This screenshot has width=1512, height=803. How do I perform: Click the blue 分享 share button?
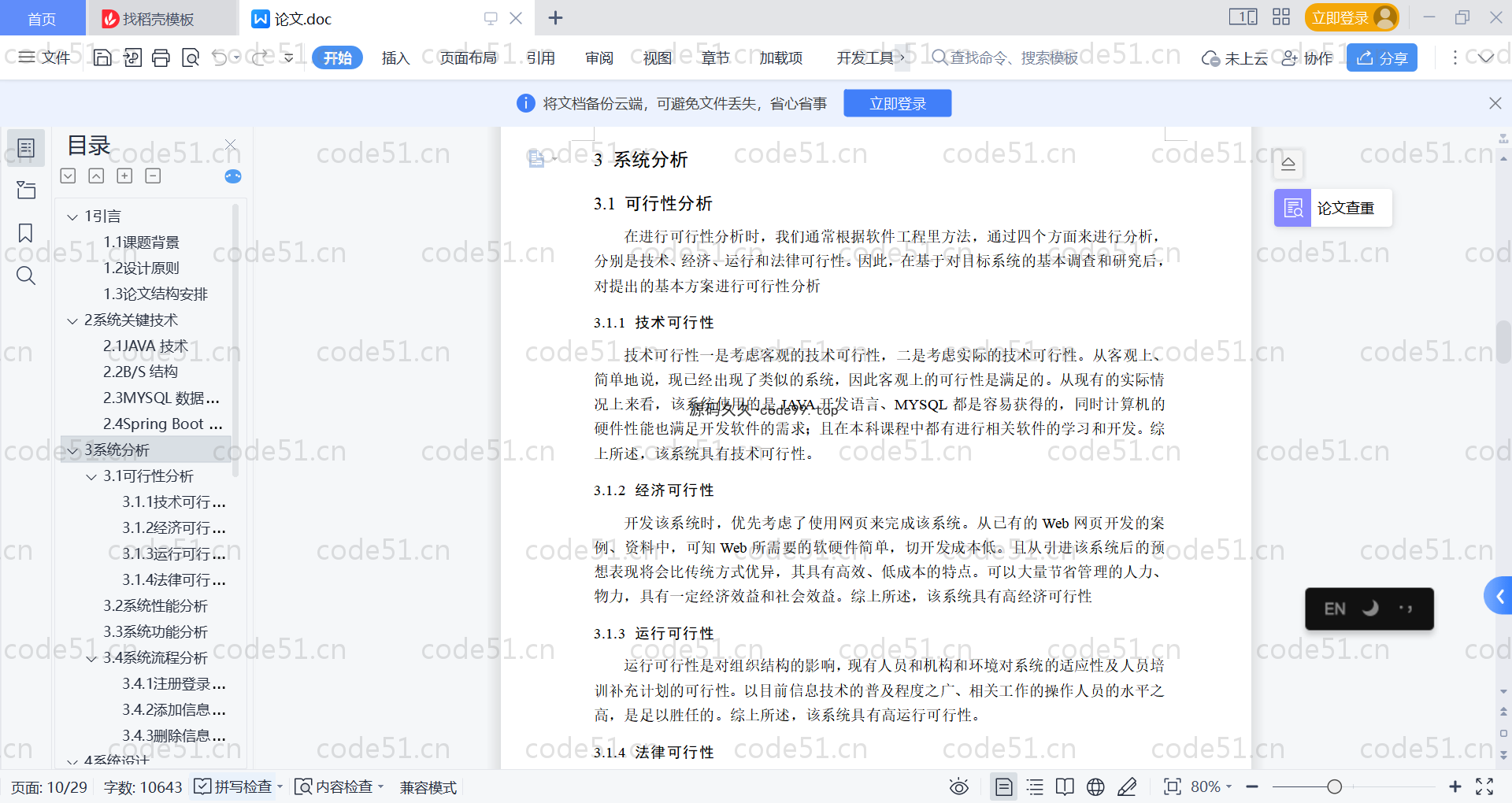pyautogui.click(x=1381, y=57)
